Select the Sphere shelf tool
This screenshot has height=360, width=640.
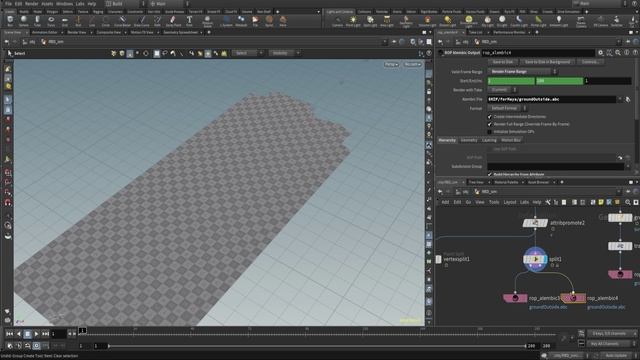(x=24, y=21)
